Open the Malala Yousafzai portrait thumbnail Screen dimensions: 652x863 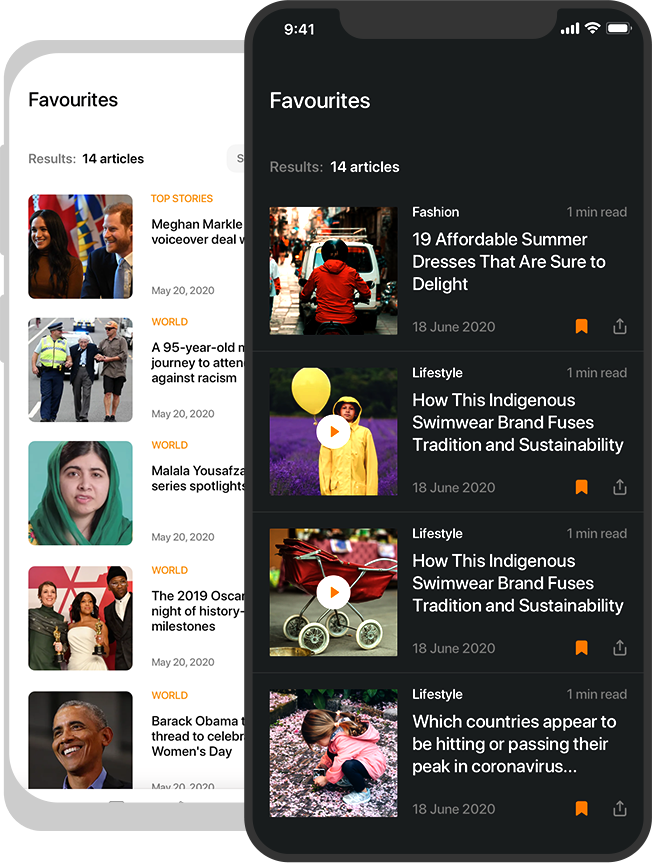click(x=80, y=493)
